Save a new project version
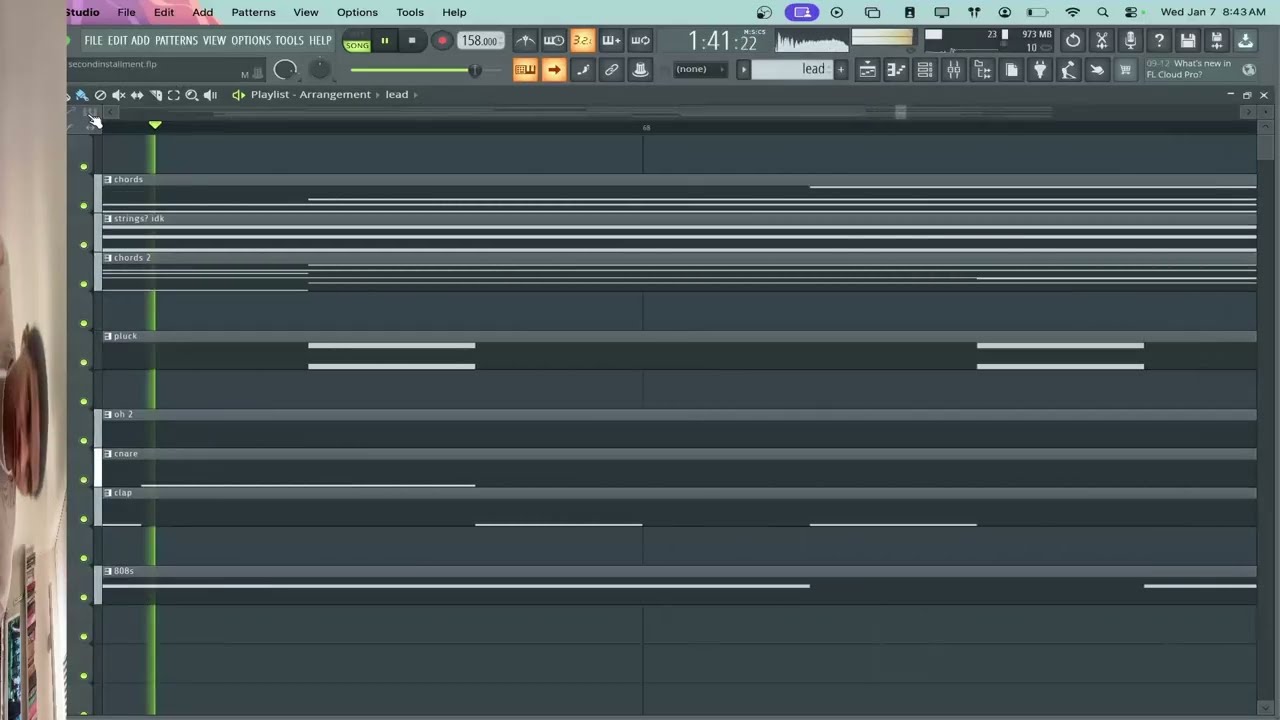1280x720 pixels. 1216,41
